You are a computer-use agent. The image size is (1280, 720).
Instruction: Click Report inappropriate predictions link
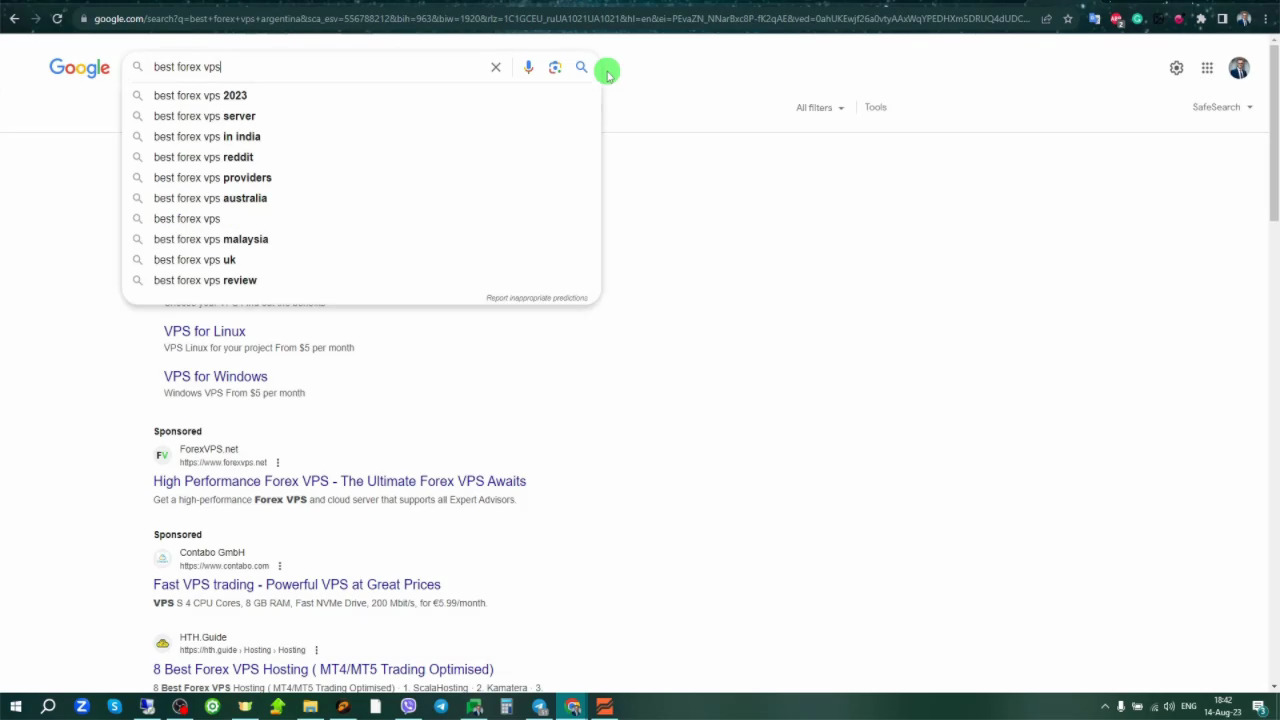(537, 298)
